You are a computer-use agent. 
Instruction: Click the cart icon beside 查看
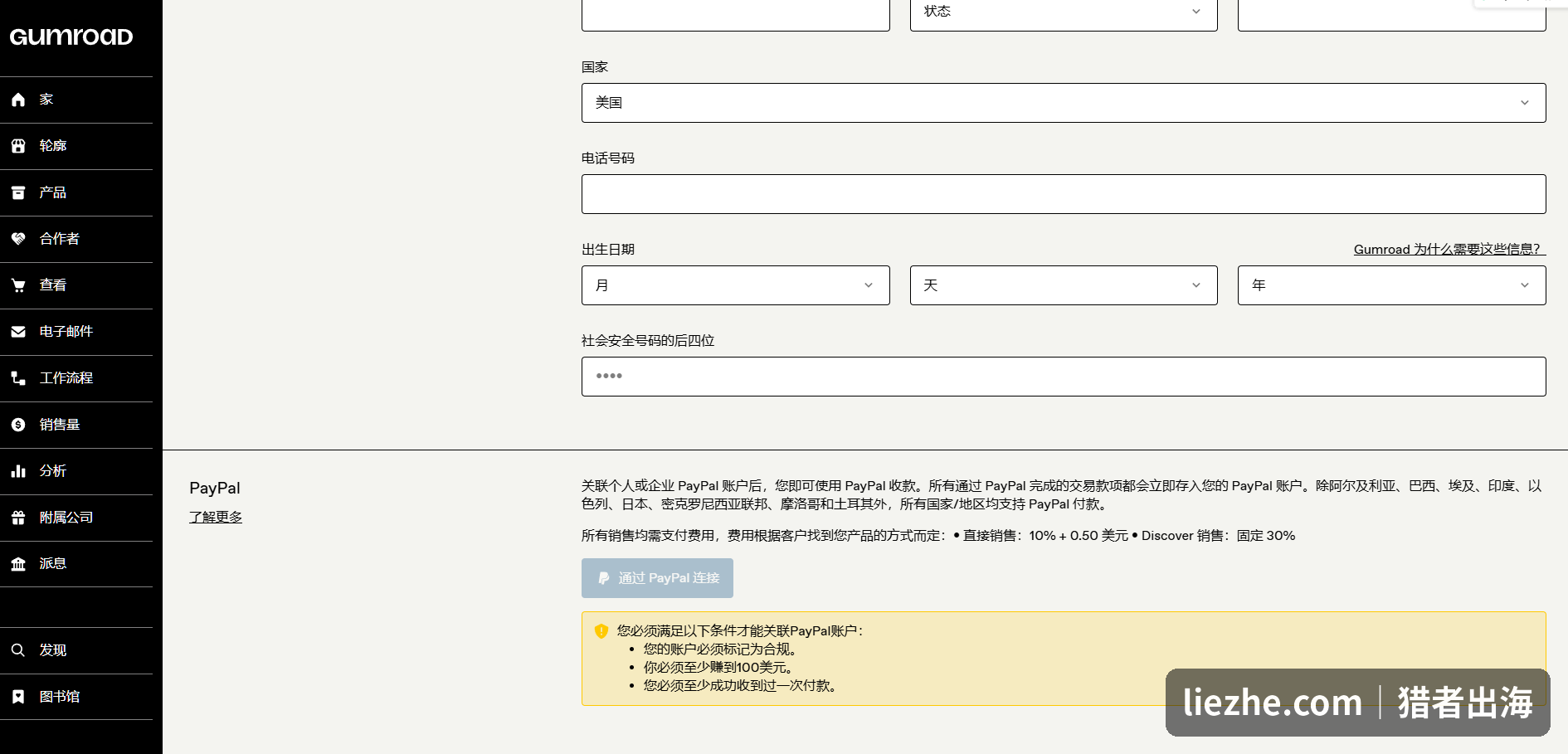[x=18, y=285]
